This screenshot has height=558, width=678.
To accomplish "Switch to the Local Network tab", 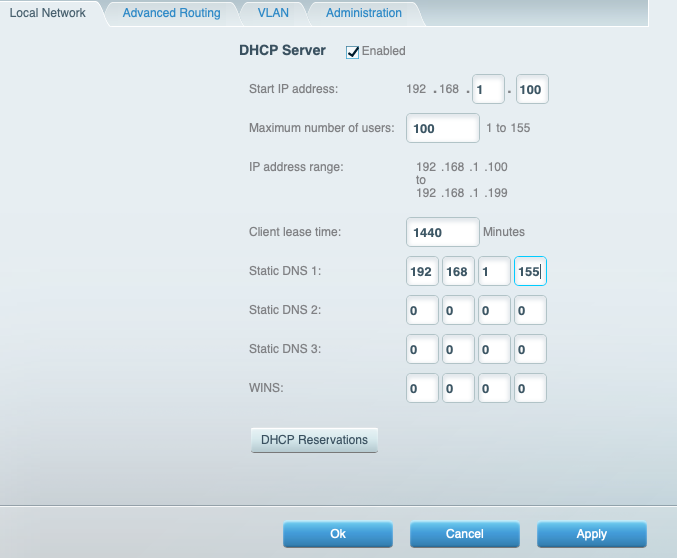I will coord(48,13).
